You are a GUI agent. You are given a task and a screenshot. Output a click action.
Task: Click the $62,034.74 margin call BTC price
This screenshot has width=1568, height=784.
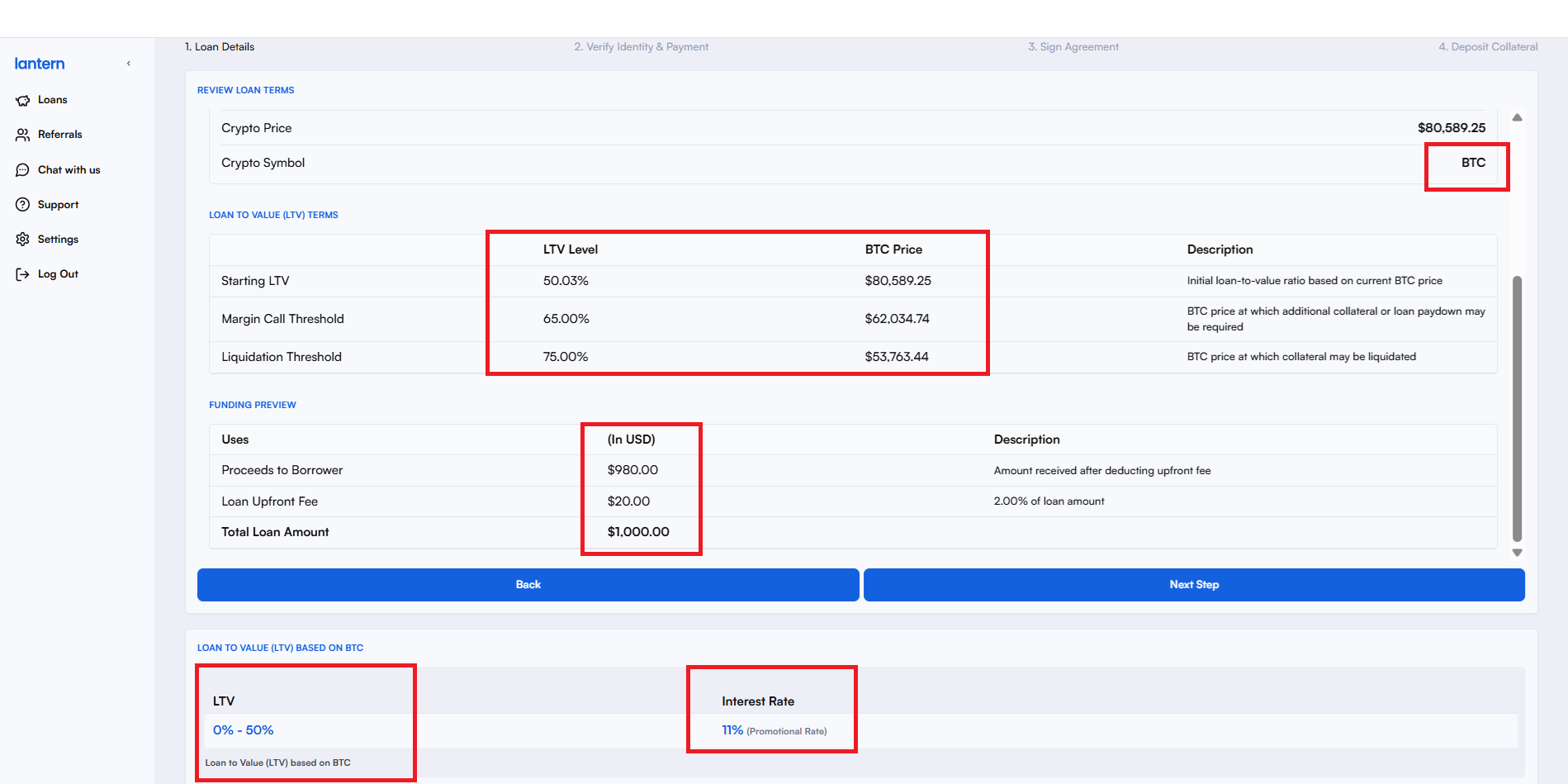pyautogui.click(x=897, y=319)
